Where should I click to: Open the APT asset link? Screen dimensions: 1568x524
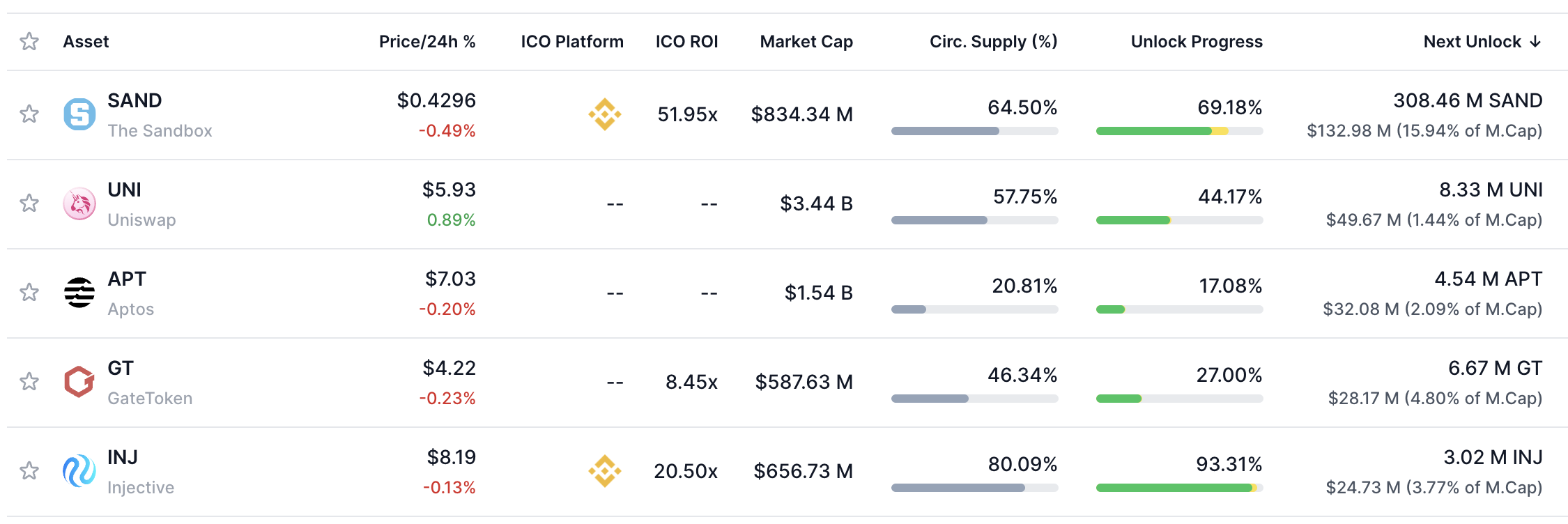(x=127, y=279)
